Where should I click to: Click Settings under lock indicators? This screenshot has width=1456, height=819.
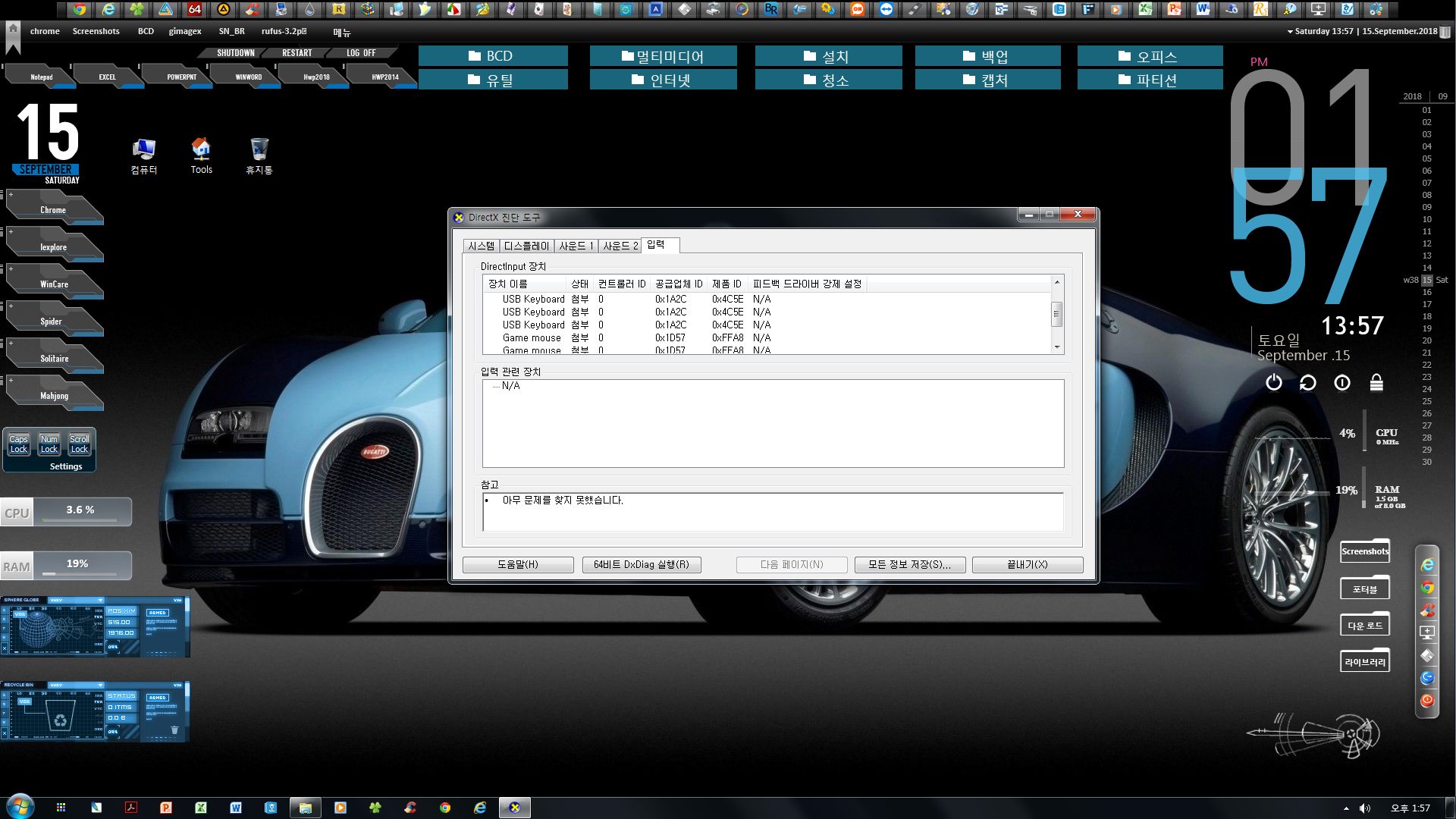[66, 466]
